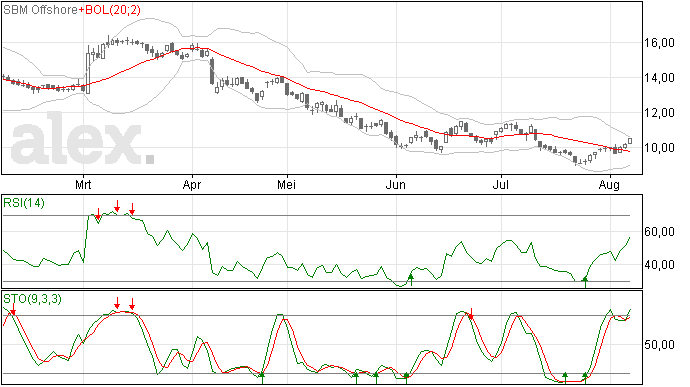Click the Mrt month label
The height and width of the screenshot is (387, 690).
(83, 184)
